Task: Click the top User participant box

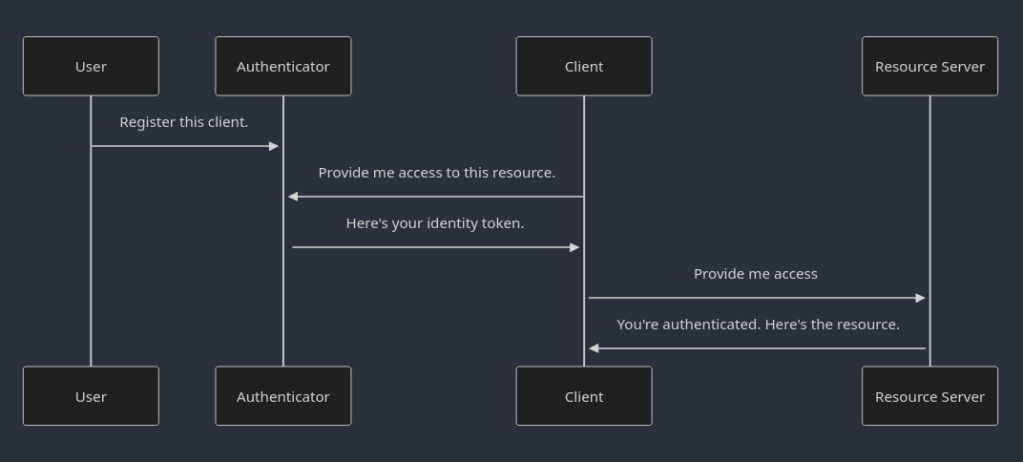Action: [x=91, y=66]
